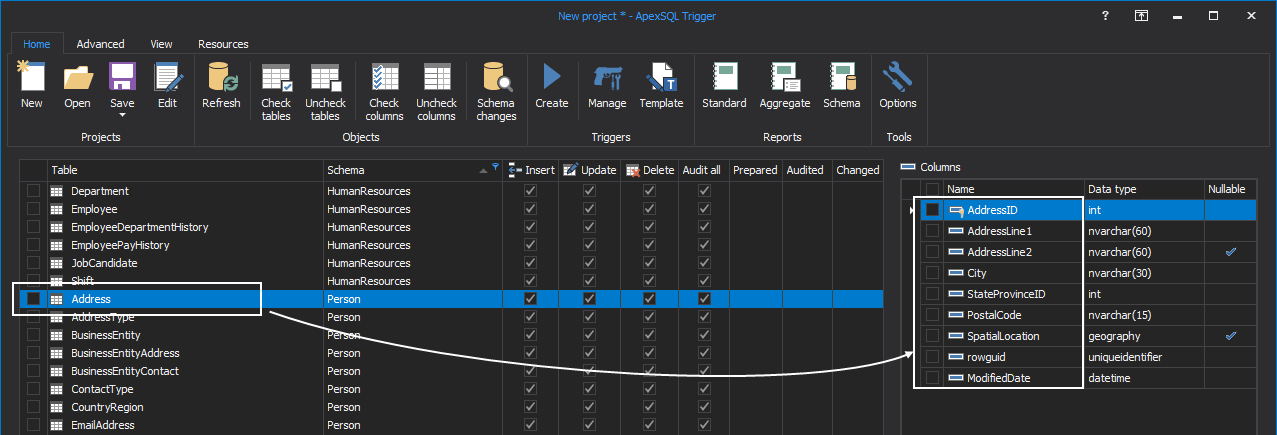
Task: Click the Insert column header
Action: coord(531,170)
